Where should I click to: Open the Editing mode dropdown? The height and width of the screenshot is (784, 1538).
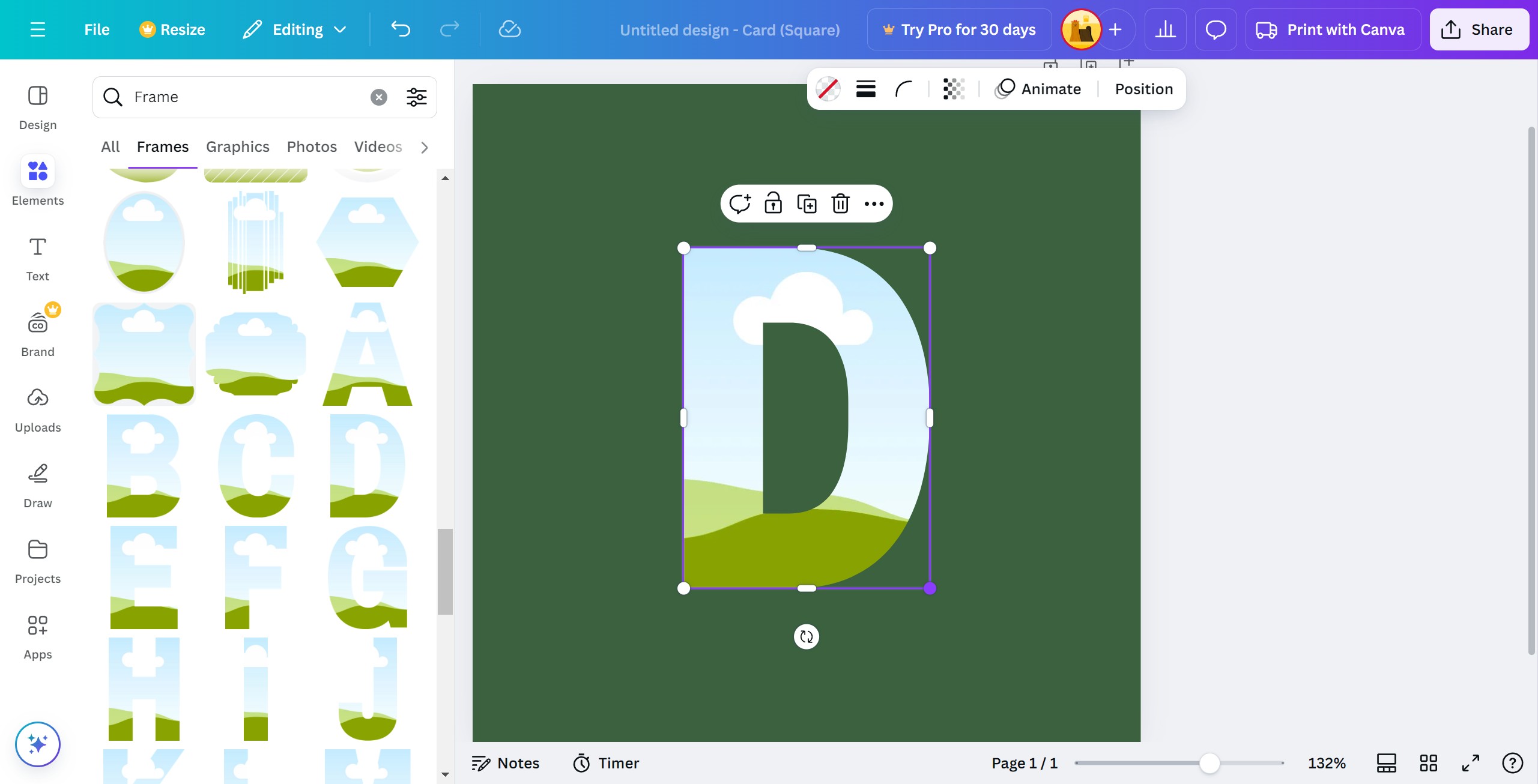coord(295,29)
